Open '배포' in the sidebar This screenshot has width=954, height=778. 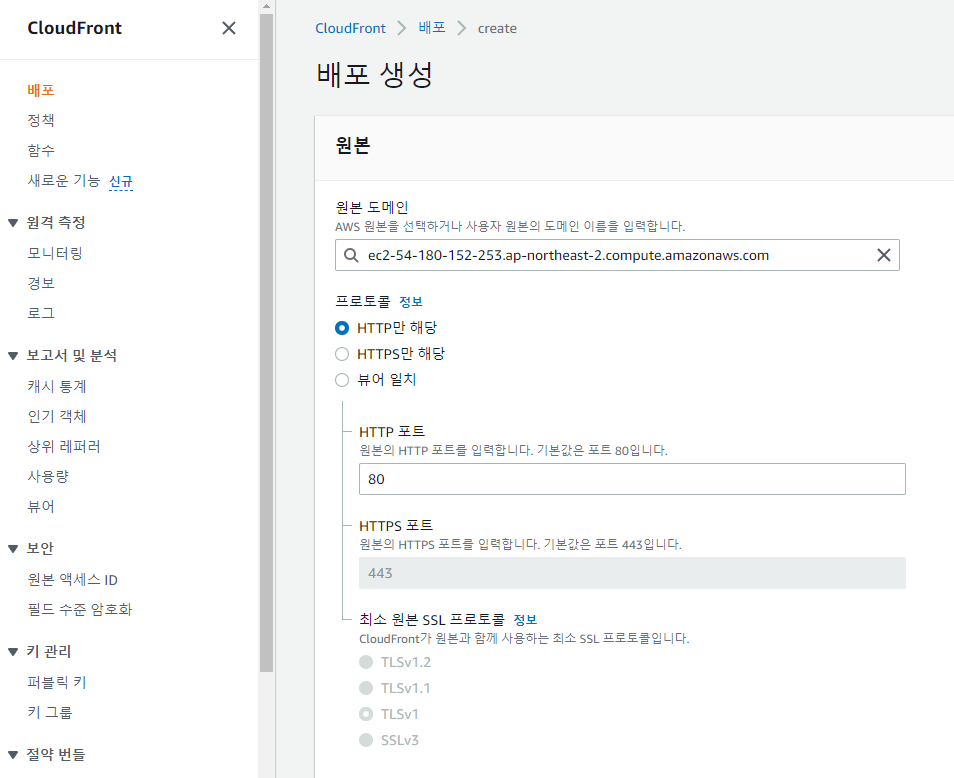point(41,90)
